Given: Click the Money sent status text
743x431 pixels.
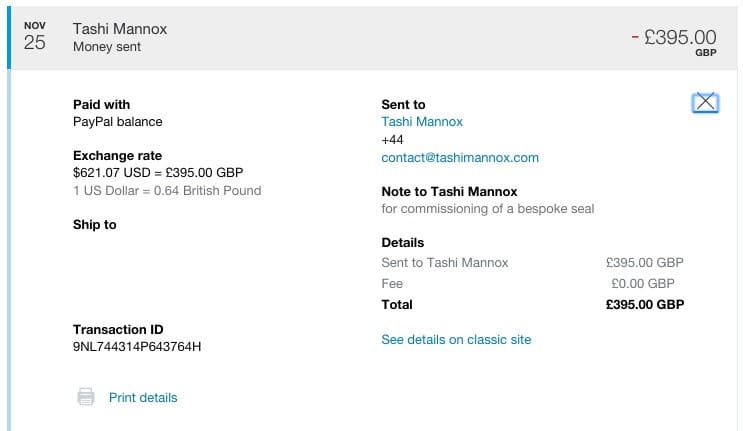Looking at the screenshot, I should pos(107,47).
